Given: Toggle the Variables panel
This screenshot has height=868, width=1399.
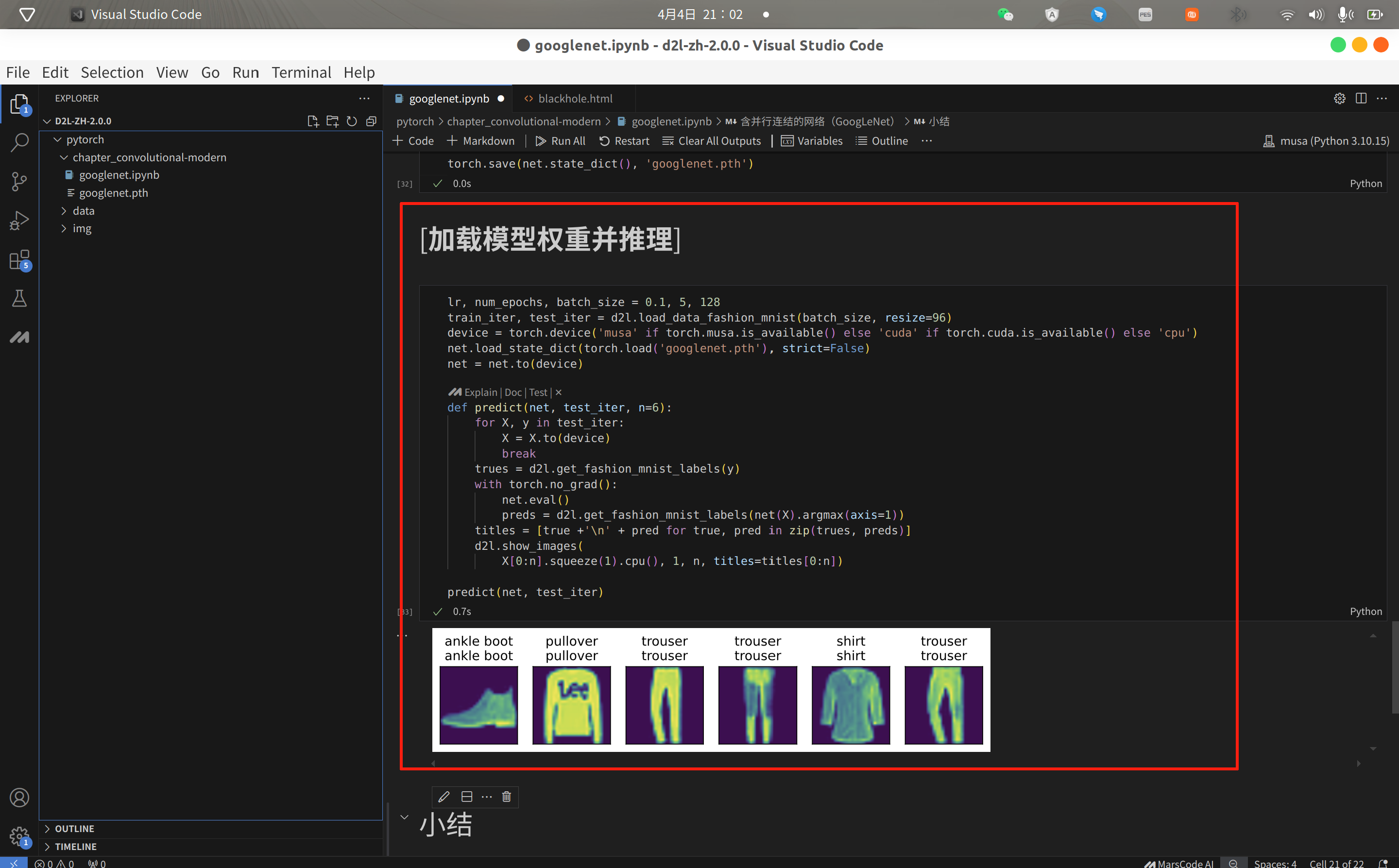Looking at the screenshot, I should tap(812, 141).
